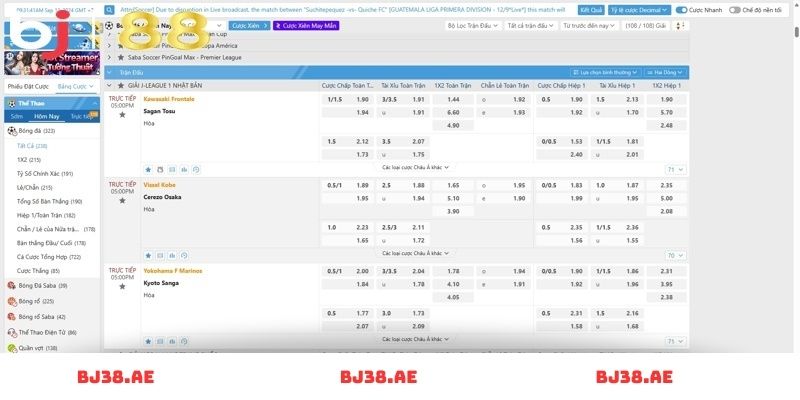Open statistics chart icon for Yokohama F Marinos match
800x400 pixels.
tap(172, 341)
